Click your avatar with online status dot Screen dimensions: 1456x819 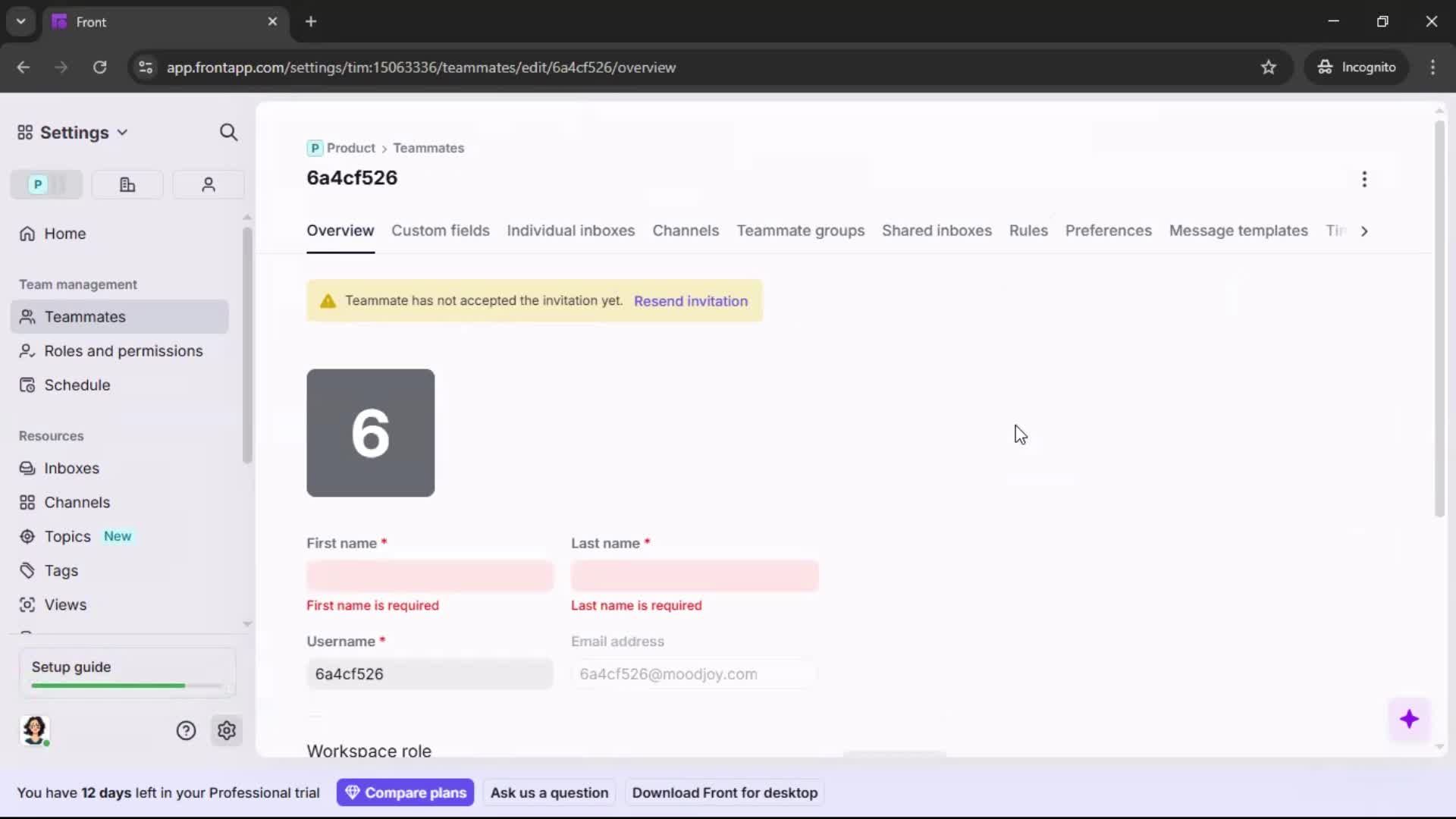pyautogui.click(x=36, y=731)
